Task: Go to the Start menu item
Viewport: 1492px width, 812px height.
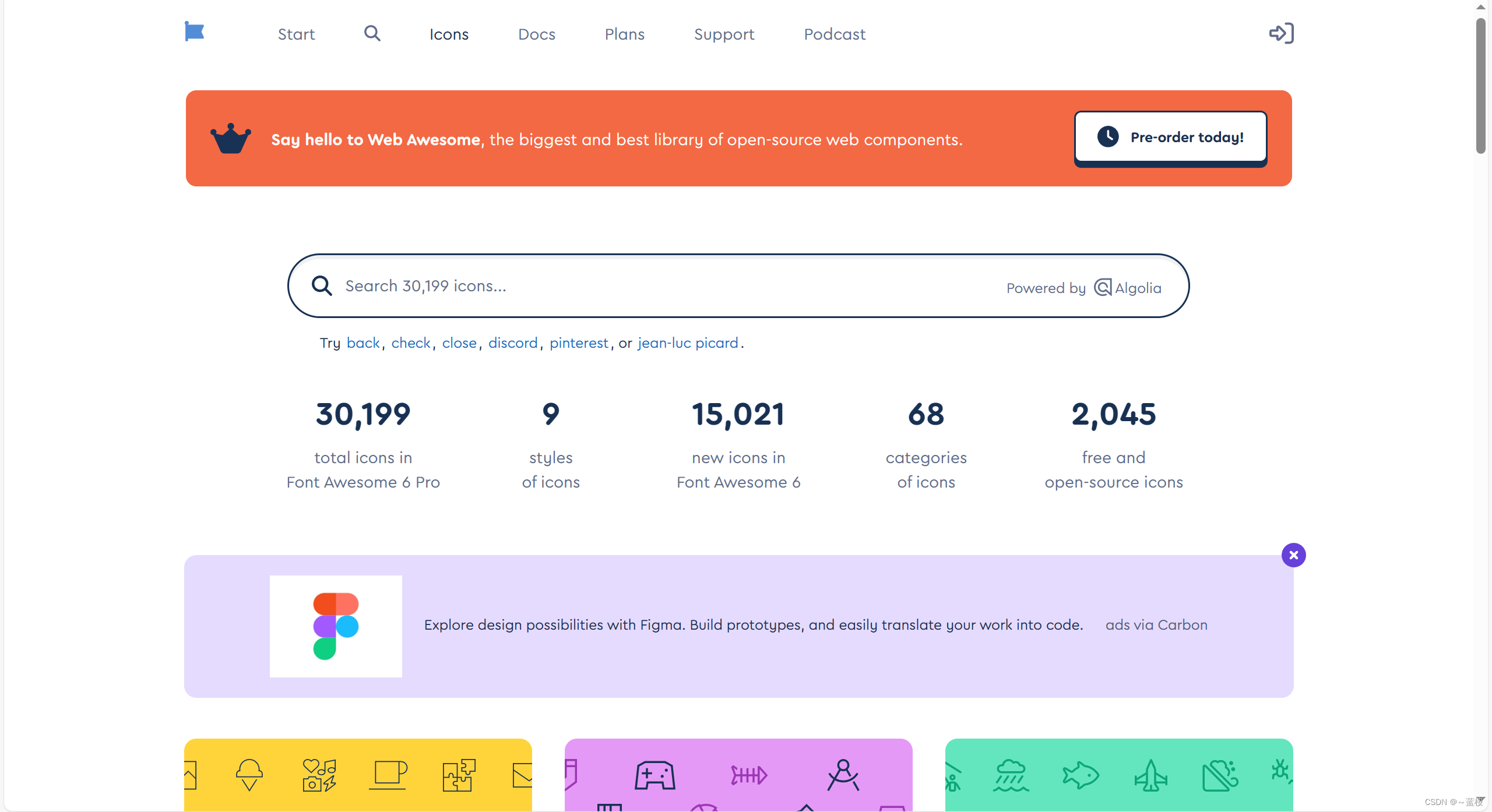Action: point(296,34)
